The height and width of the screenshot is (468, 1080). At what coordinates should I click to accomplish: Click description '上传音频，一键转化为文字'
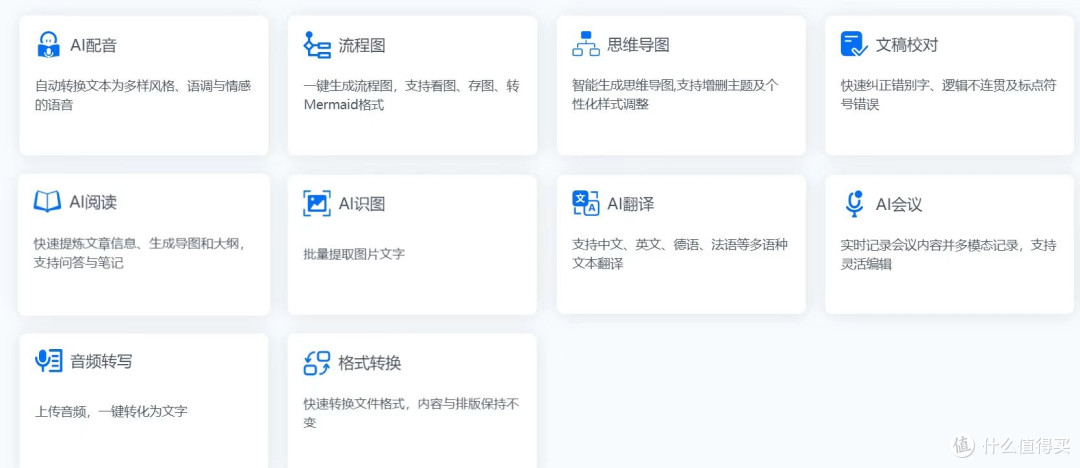[112, 411]
